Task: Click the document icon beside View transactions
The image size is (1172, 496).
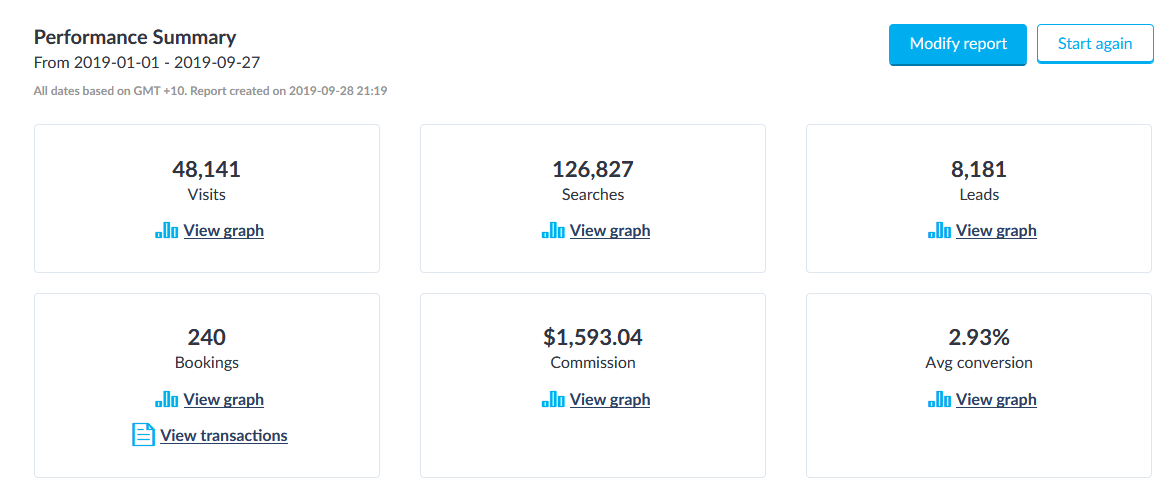Action: click(144, 435)
